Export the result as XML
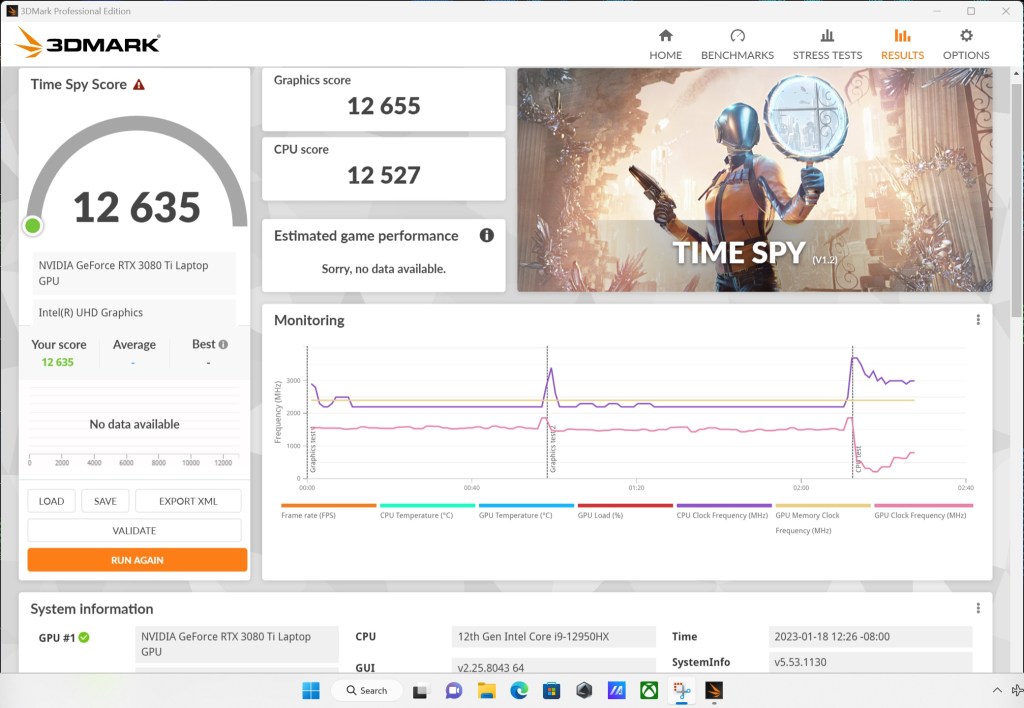The width and height of the screenshot is (1024, 708). 188,500
